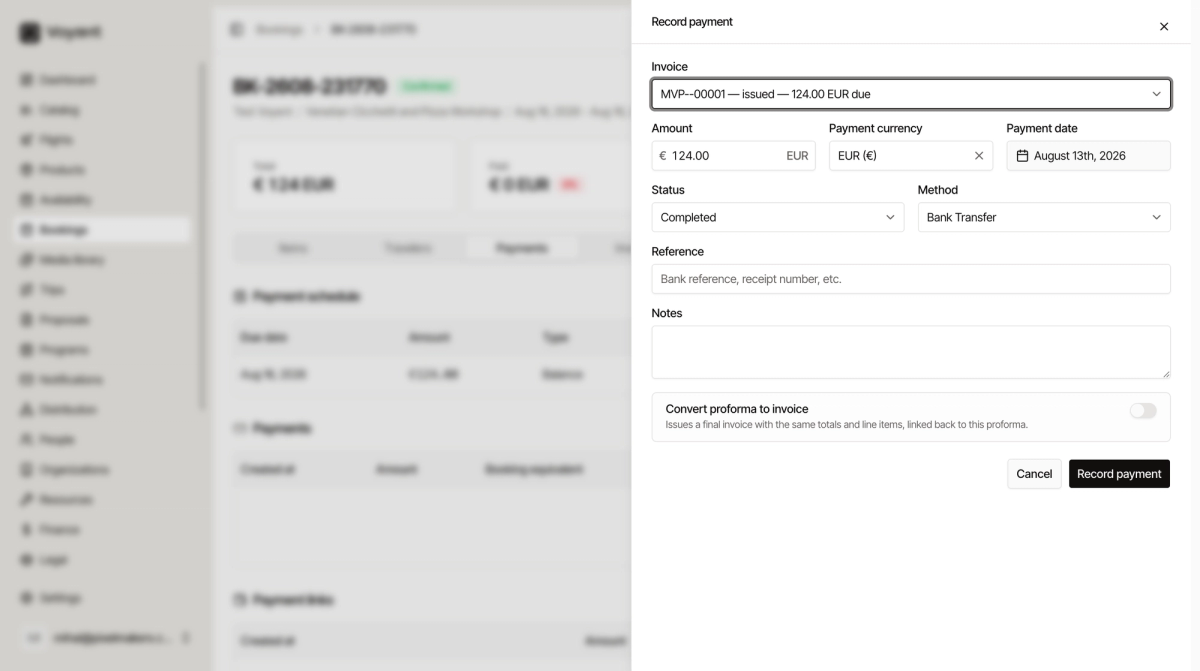Clear the EUR (€) payment currency selection
Screen dimensions: 1200x671
pyautogui.click(x=979, y=156)
